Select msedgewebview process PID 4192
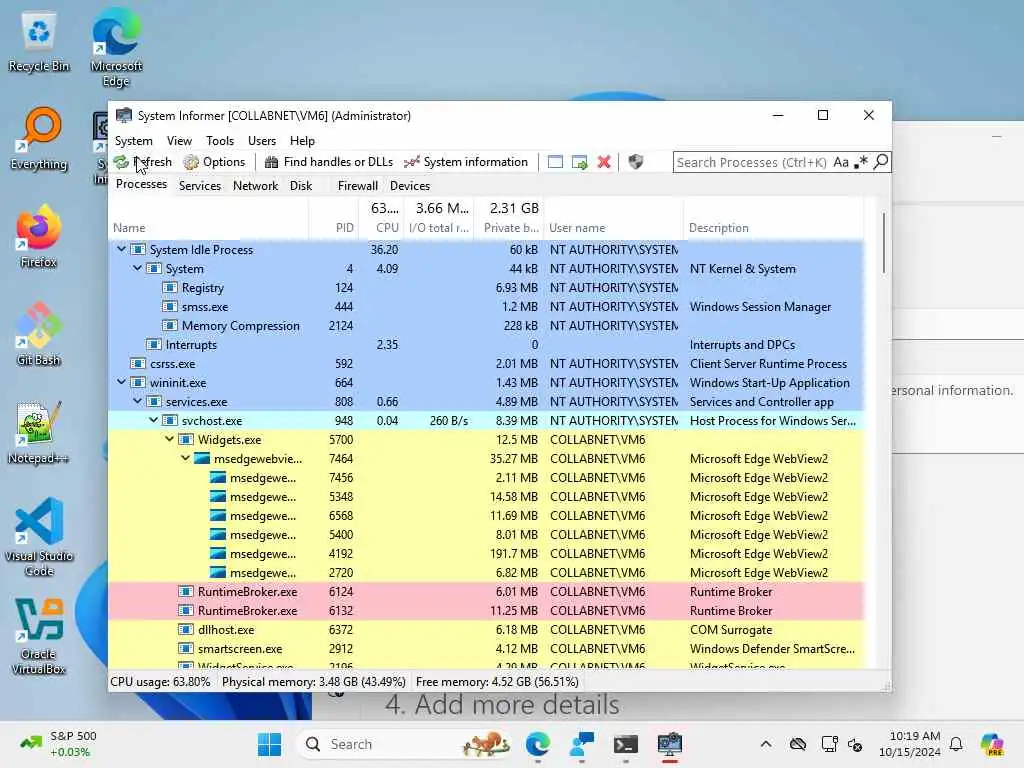1024x768 pixels. [487, 553]
